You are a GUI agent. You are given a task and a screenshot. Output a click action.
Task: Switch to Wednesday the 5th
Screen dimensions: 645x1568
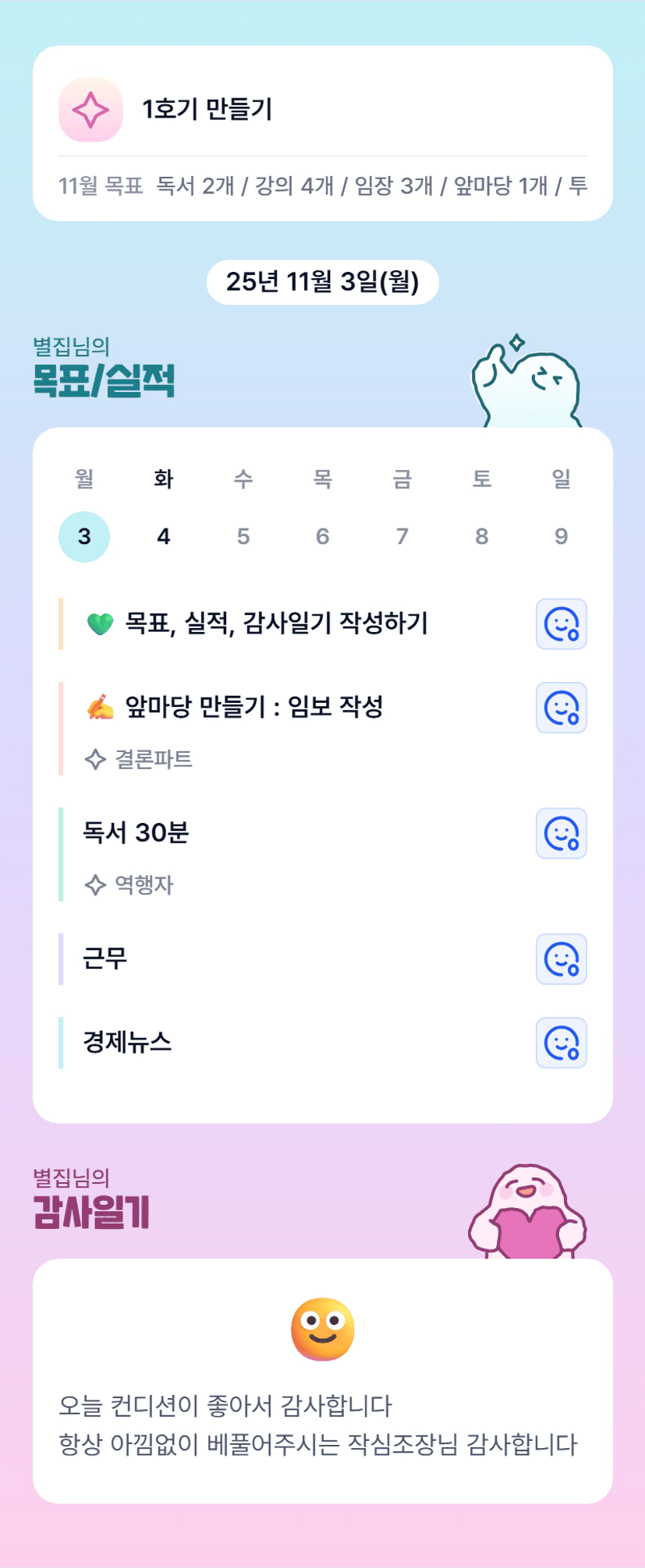point(243,536)
